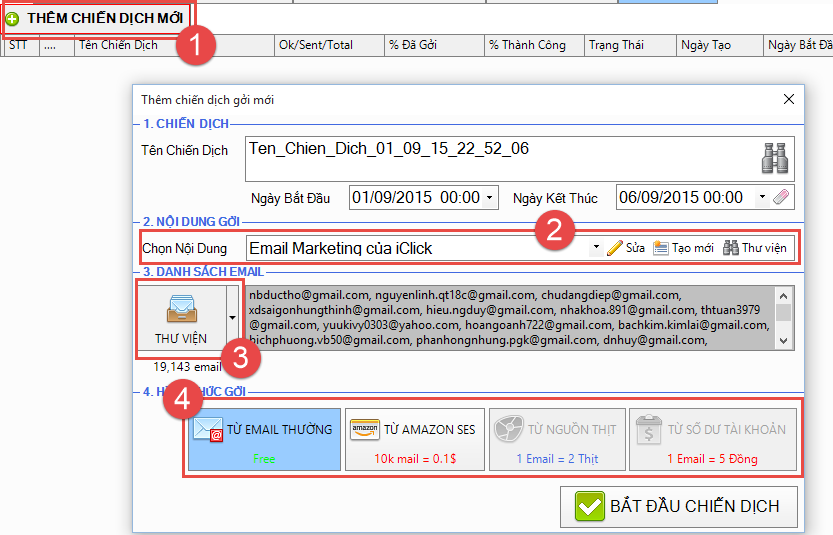Open Ngày Bắt Đầu date picker dropdown
The image size is (833, 535).
[x=489, y=198]
